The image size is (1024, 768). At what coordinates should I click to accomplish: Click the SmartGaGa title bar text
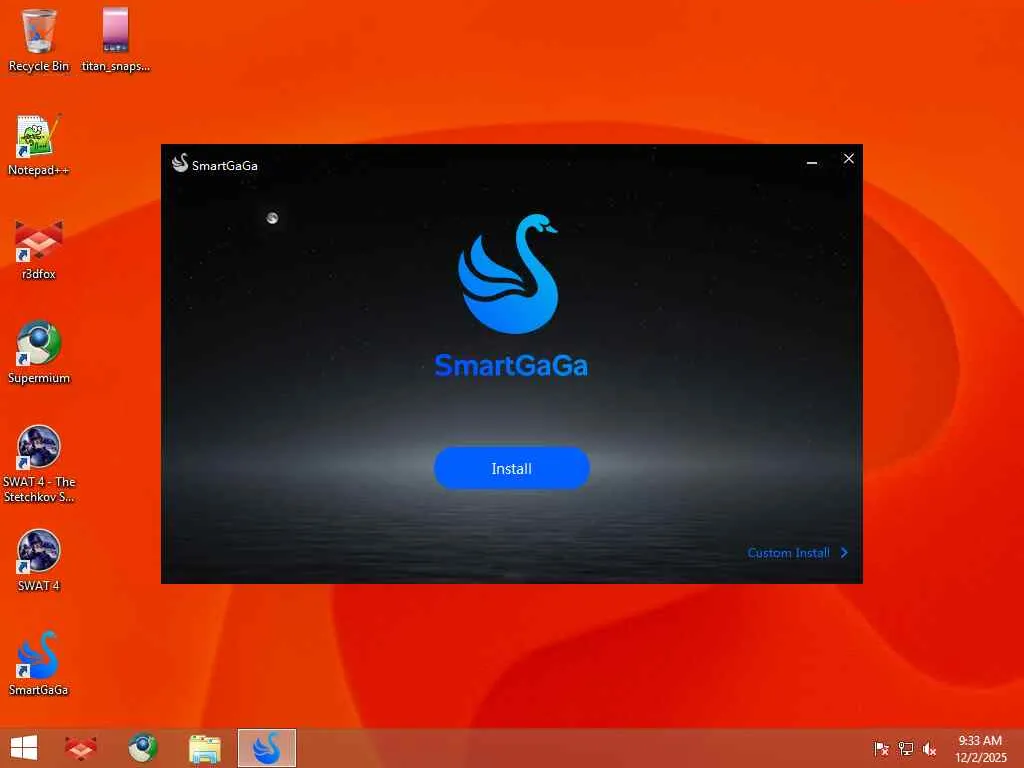pos(225,165)
